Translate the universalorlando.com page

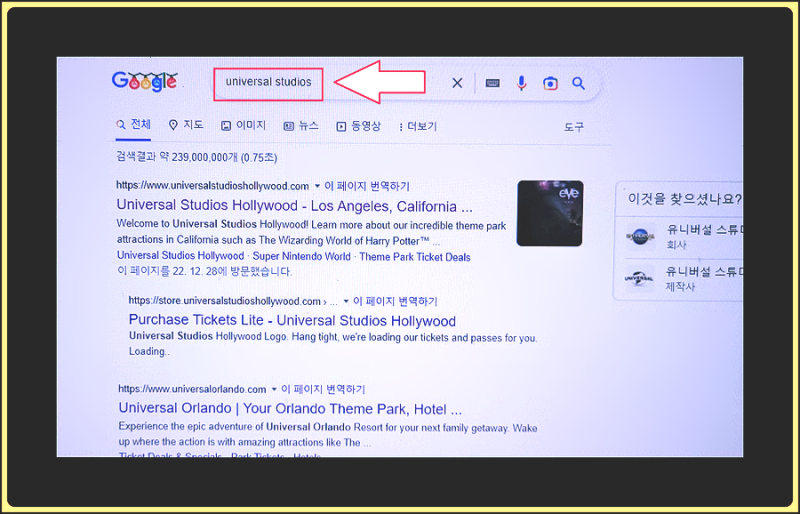[x=323, y=389]
